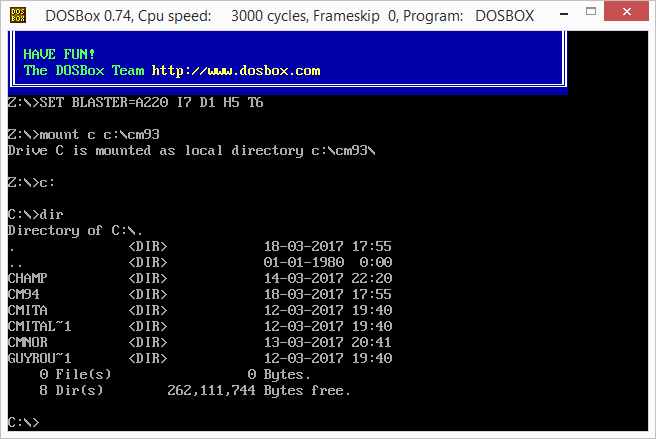
Task: Click the '3000 cycles' text in title bar
Action: [x=269, y=16]
